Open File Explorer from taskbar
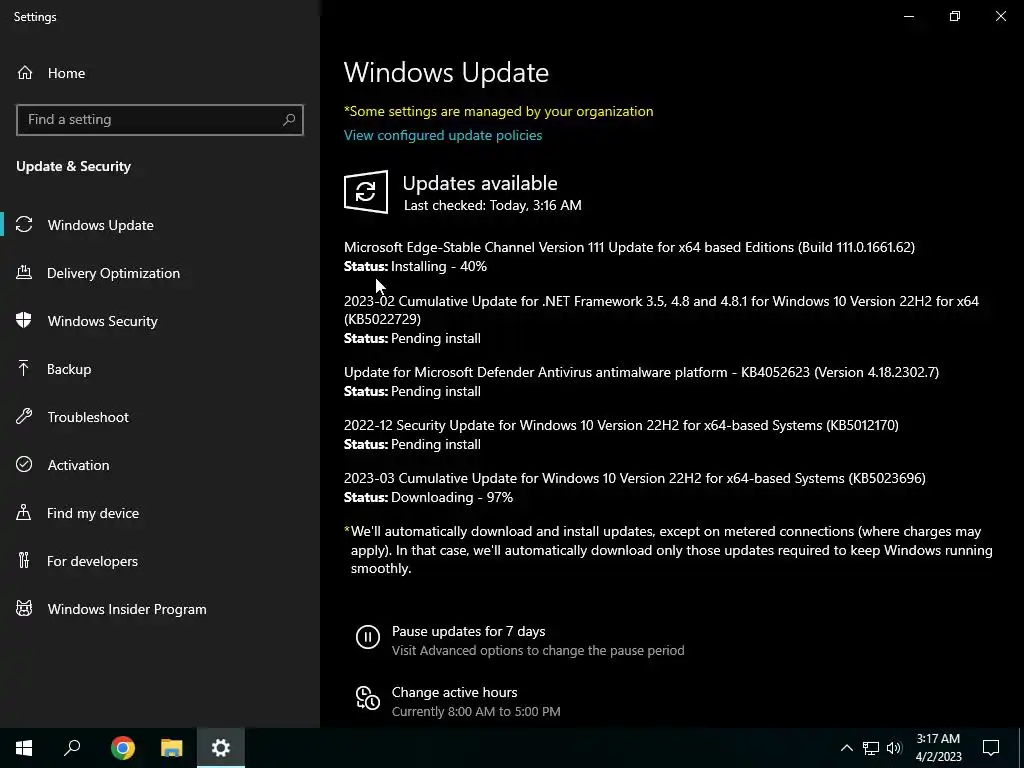 tap(172, 748)
